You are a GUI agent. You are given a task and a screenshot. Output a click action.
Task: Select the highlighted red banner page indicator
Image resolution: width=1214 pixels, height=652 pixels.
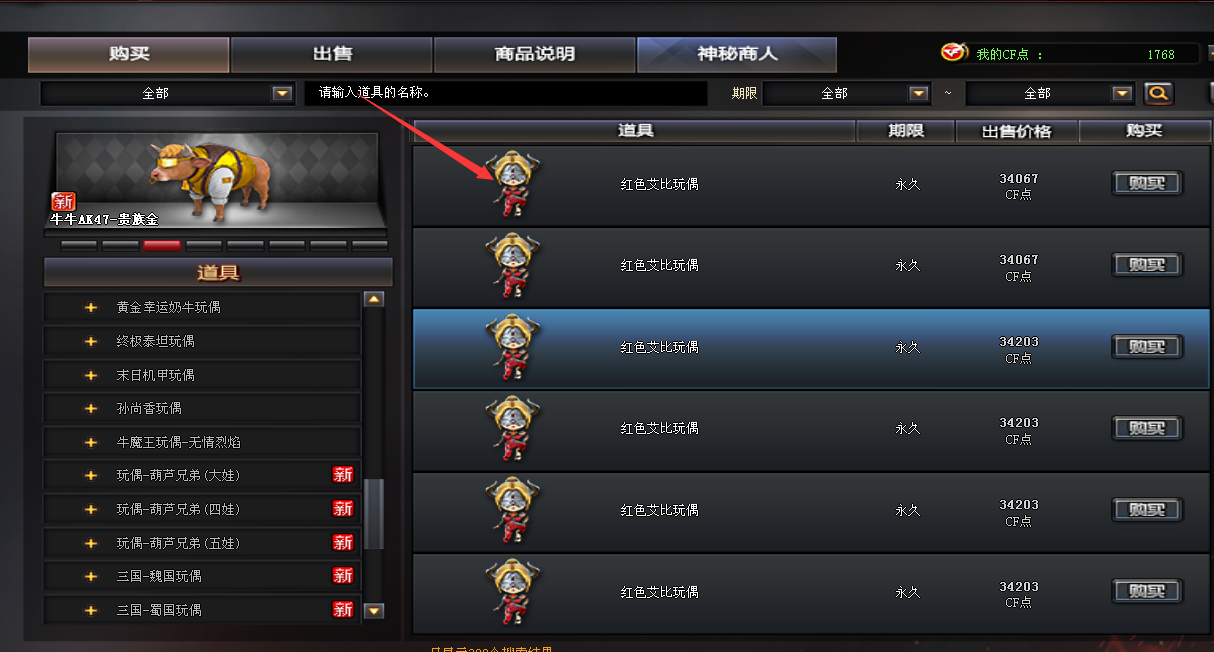pos(162,244)
